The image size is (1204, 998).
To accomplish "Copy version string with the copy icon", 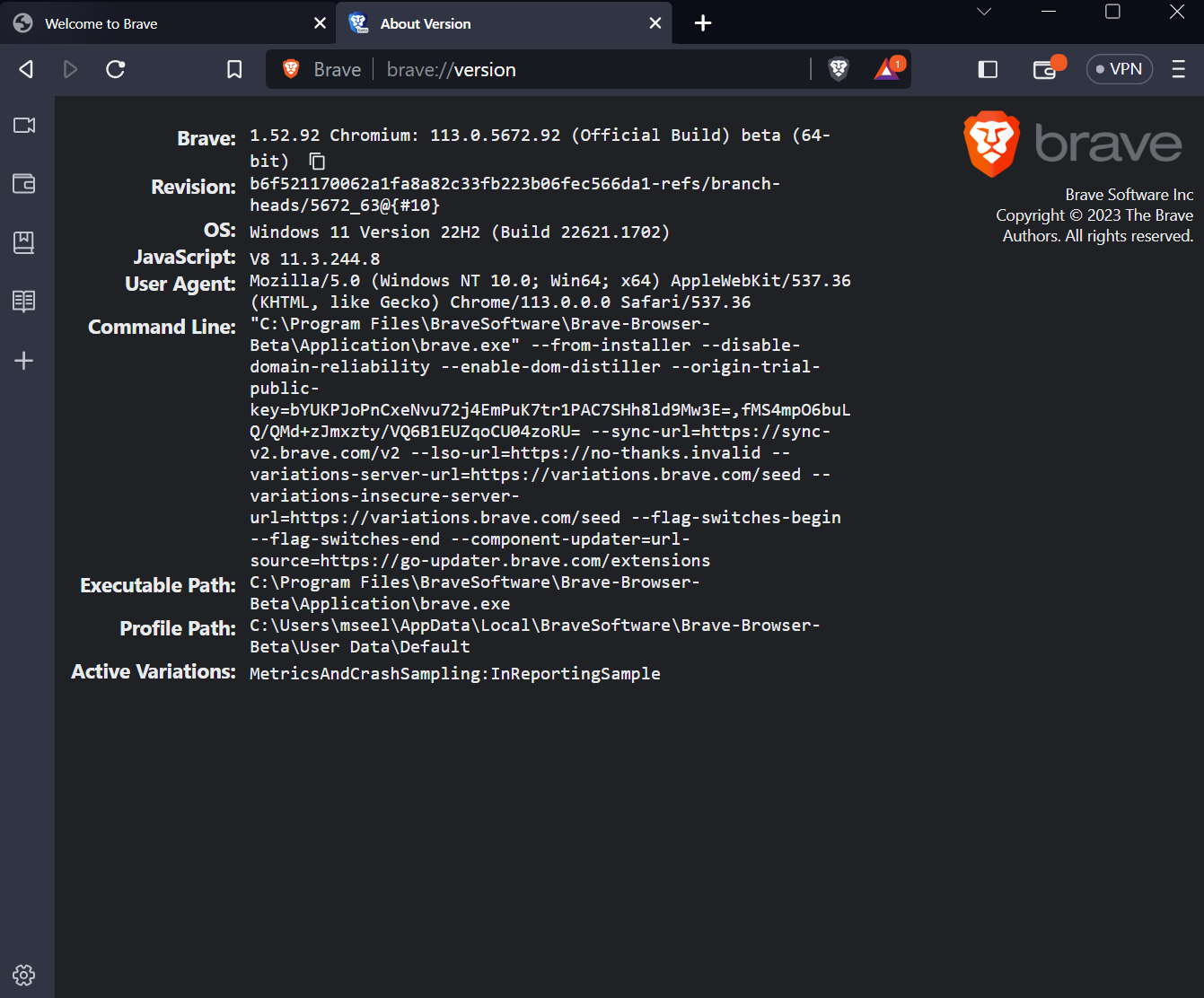I will pyautogui.click(x=317, y=161).
